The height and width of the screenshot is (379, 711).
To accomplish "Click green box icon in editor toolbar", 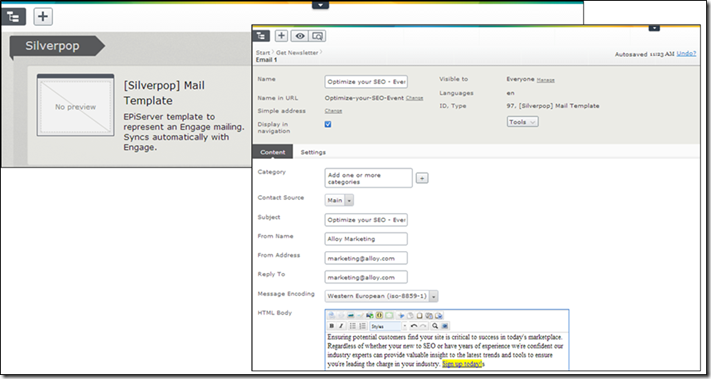I will [389, 315].
